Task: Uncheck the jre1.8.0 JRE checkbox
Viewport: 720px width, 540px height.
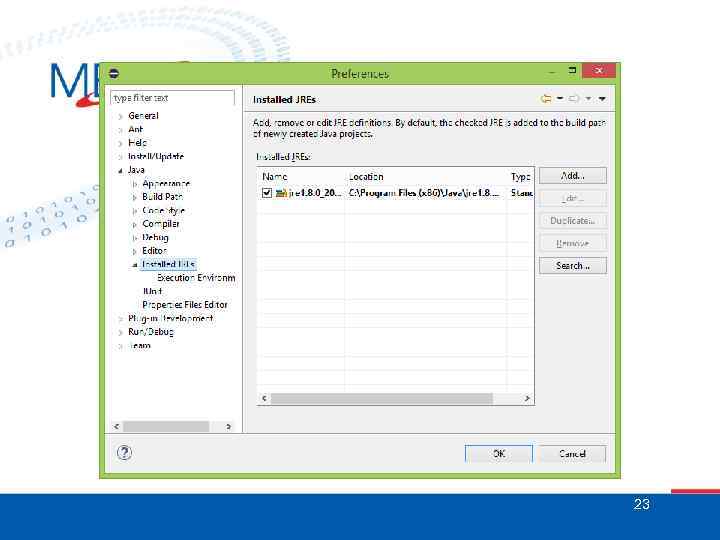Action: (x=267, y=193)
